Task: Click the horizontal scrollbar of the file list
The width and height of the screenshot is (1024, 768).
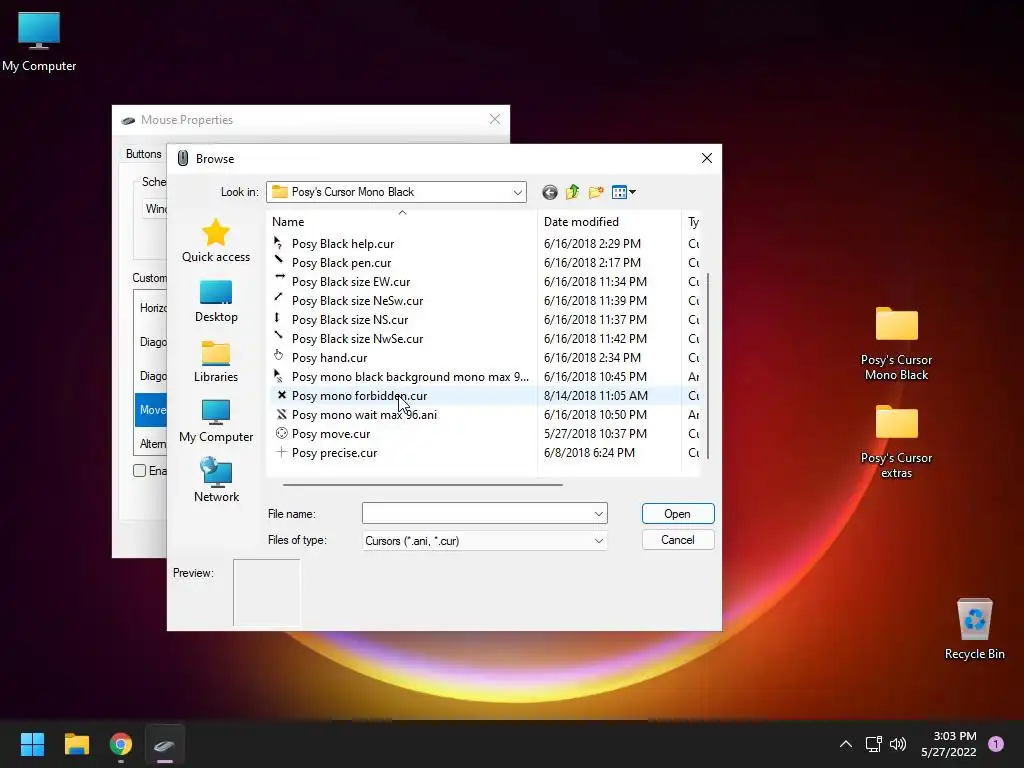Action: coord(423,485)
